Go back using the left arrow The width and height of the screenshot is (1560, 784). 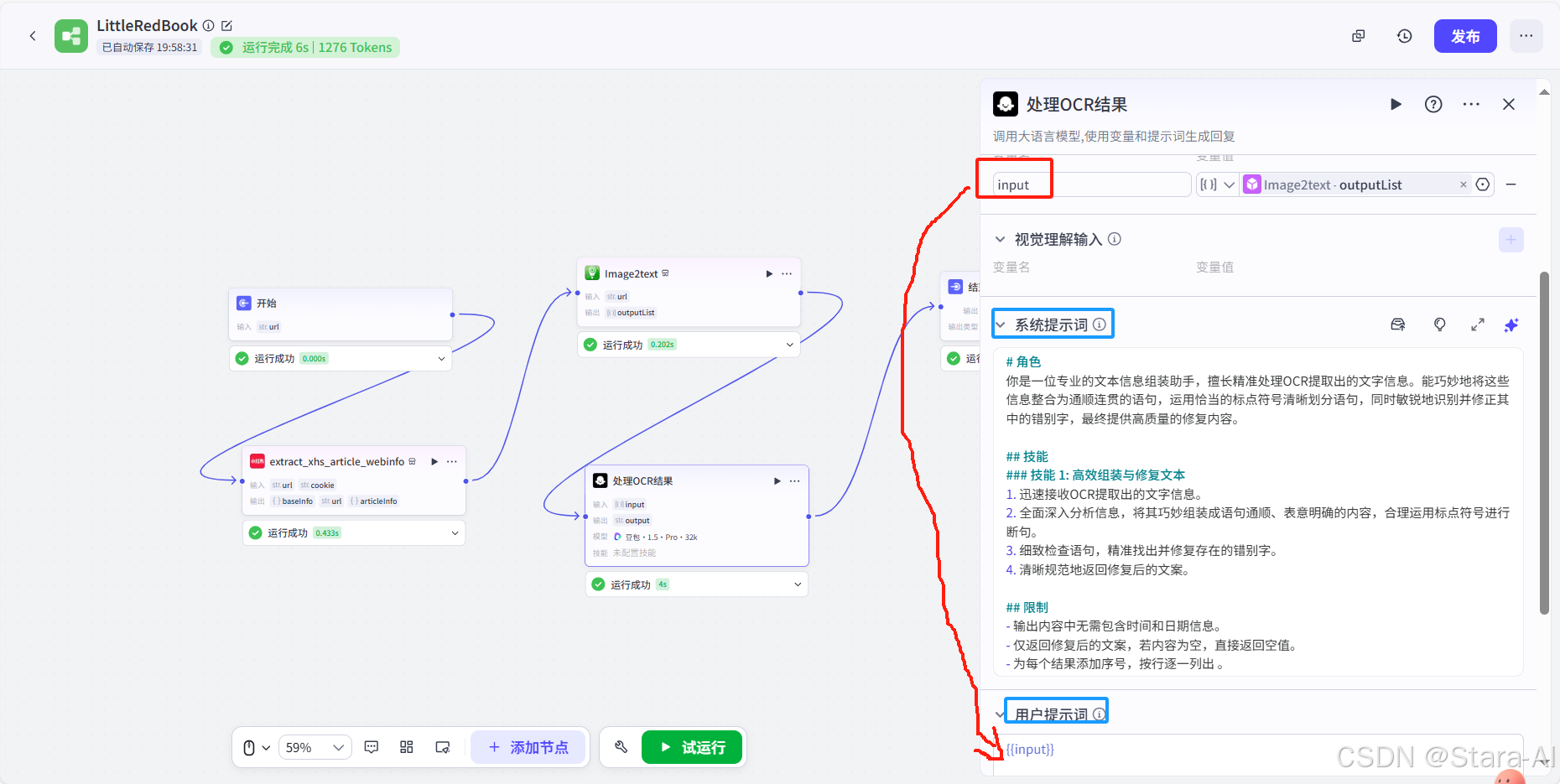tap(33, 36)
